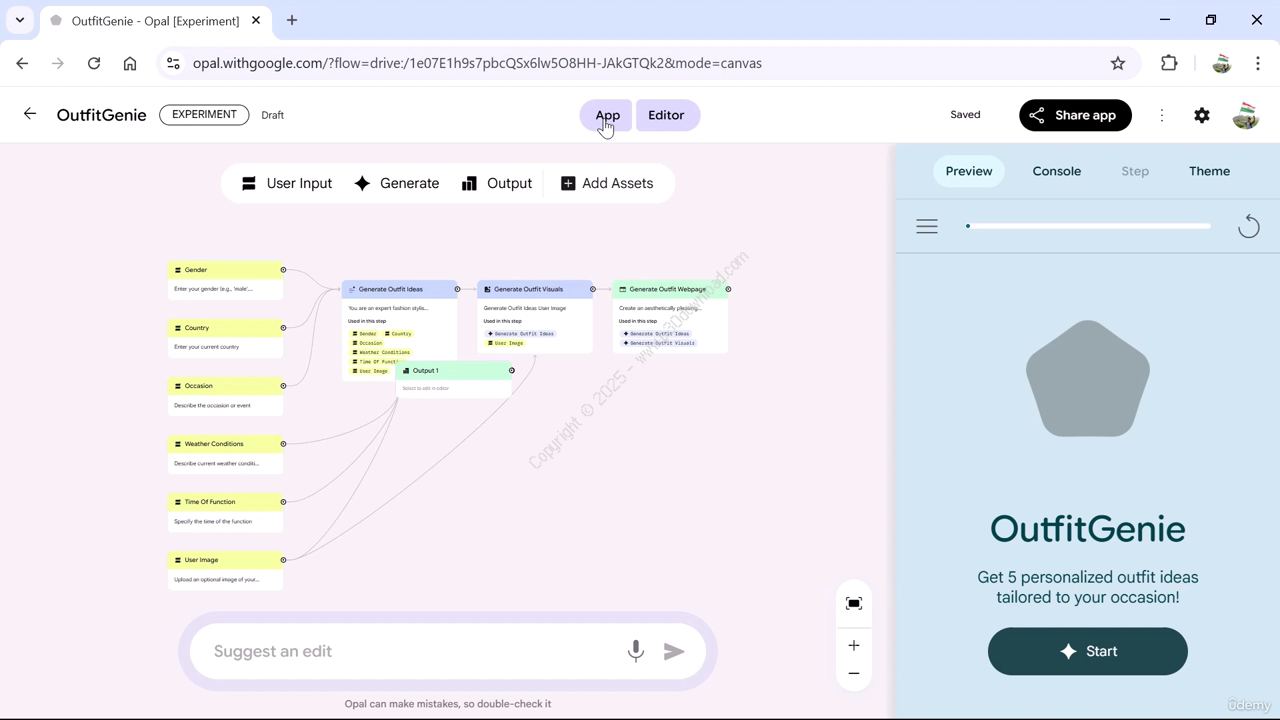Click the Output 1 node port
1280x720 pixels.
(512, 371)
